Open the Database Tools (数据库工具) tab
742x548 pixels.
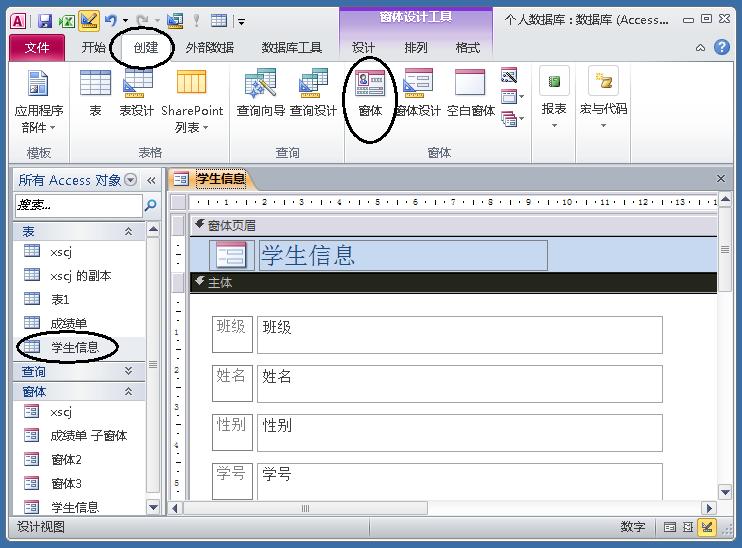pyautogui.click(x=292, y=48)
